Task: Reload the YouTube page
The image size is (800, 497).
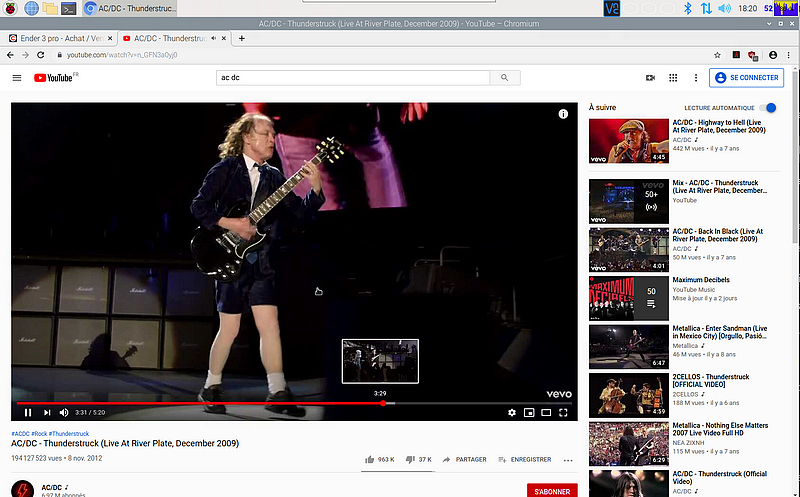Action: pos(41,55)
